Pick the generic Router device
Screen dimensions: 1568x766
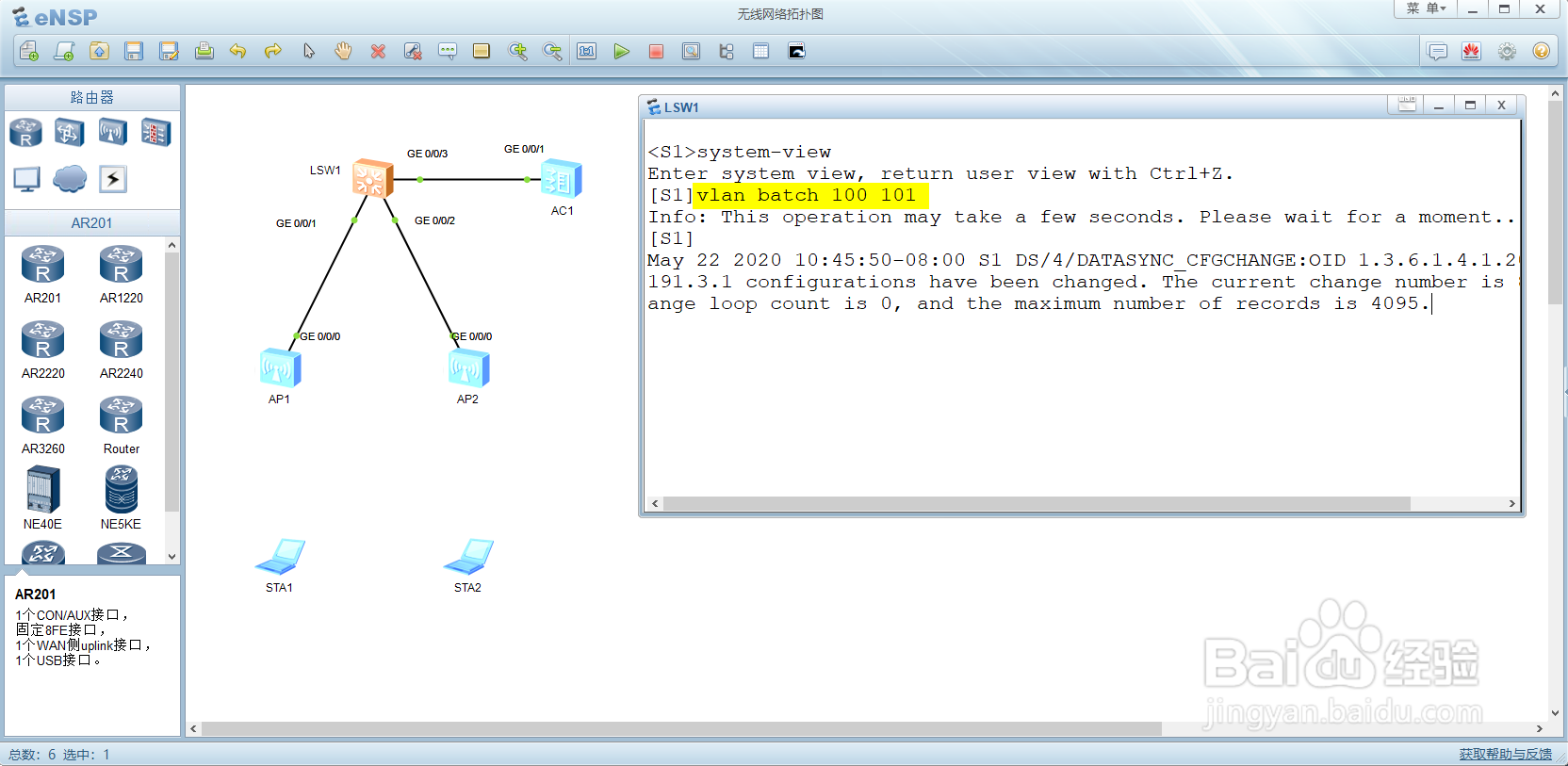tap(122, 425)
